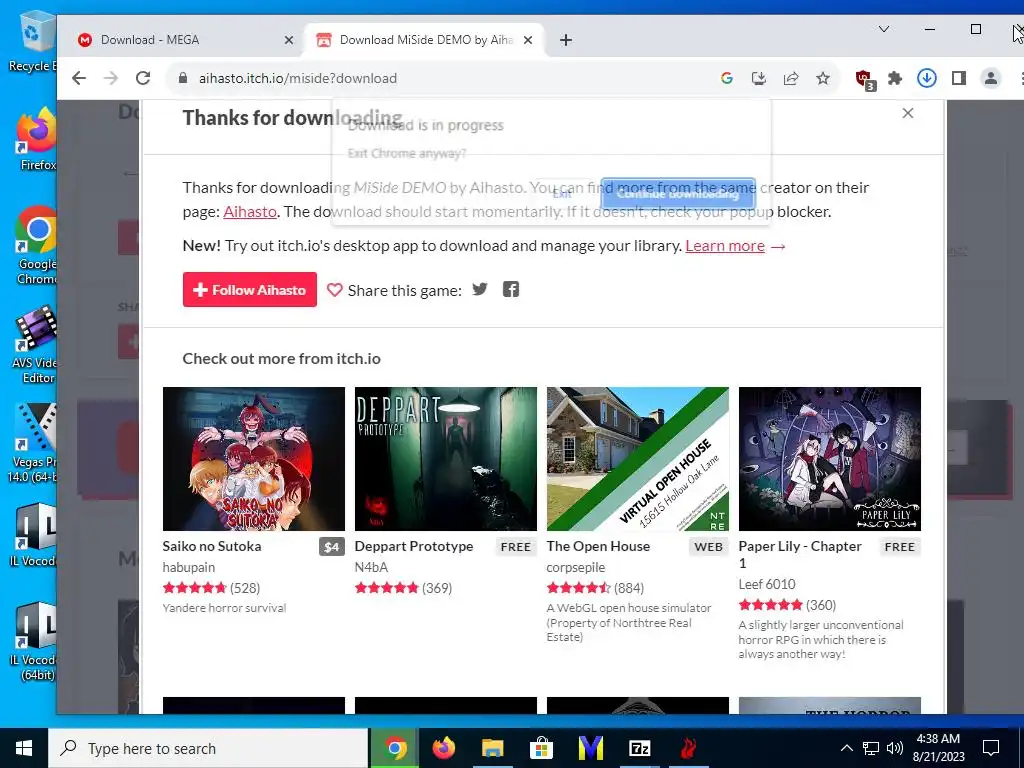This screenshot has height=768, width=1024.
Task: Open the Saiko no Sutoka thumbnail
Action: 253,458
